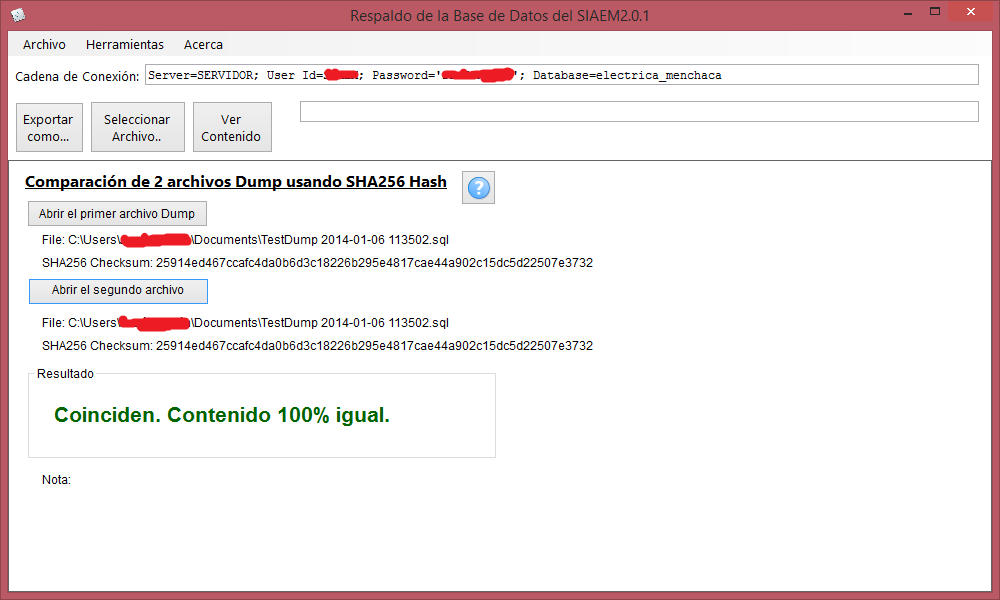Focus the Cadena de Conexión text field
This screenshot has width=1000, height=600.
pos(560,75)
